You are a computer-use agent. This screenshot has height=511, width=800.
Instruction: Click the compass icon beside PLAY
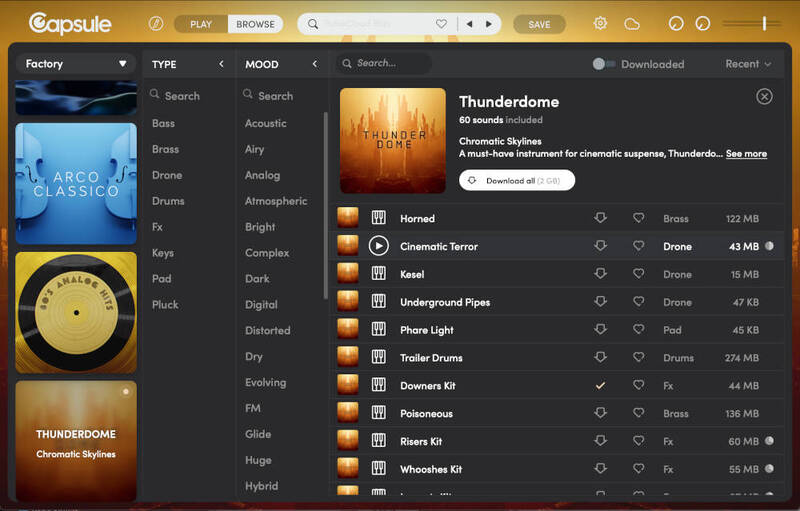[156, 24]
